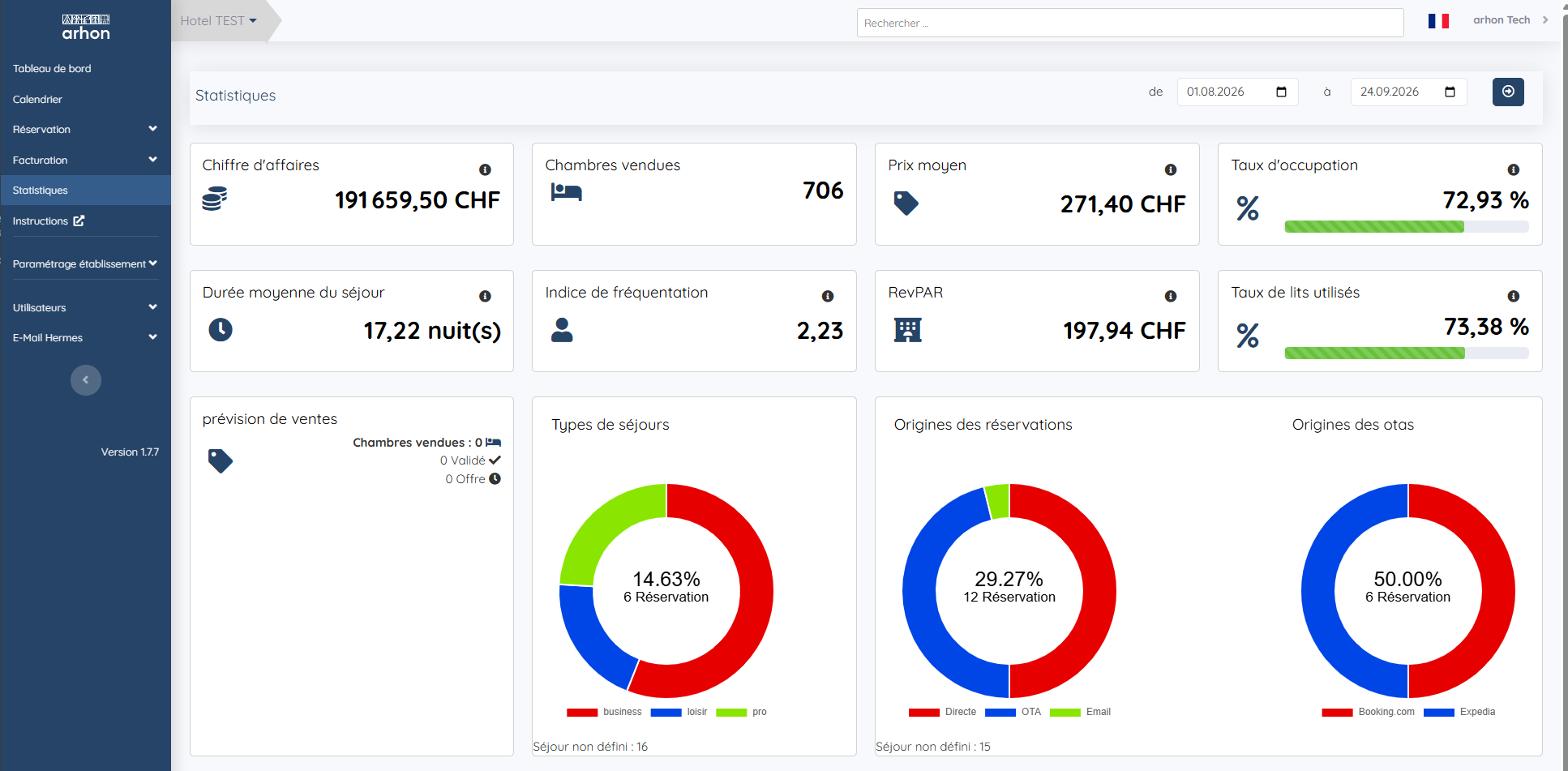Toggle the business legend in Types de séjours

point(604,712)
